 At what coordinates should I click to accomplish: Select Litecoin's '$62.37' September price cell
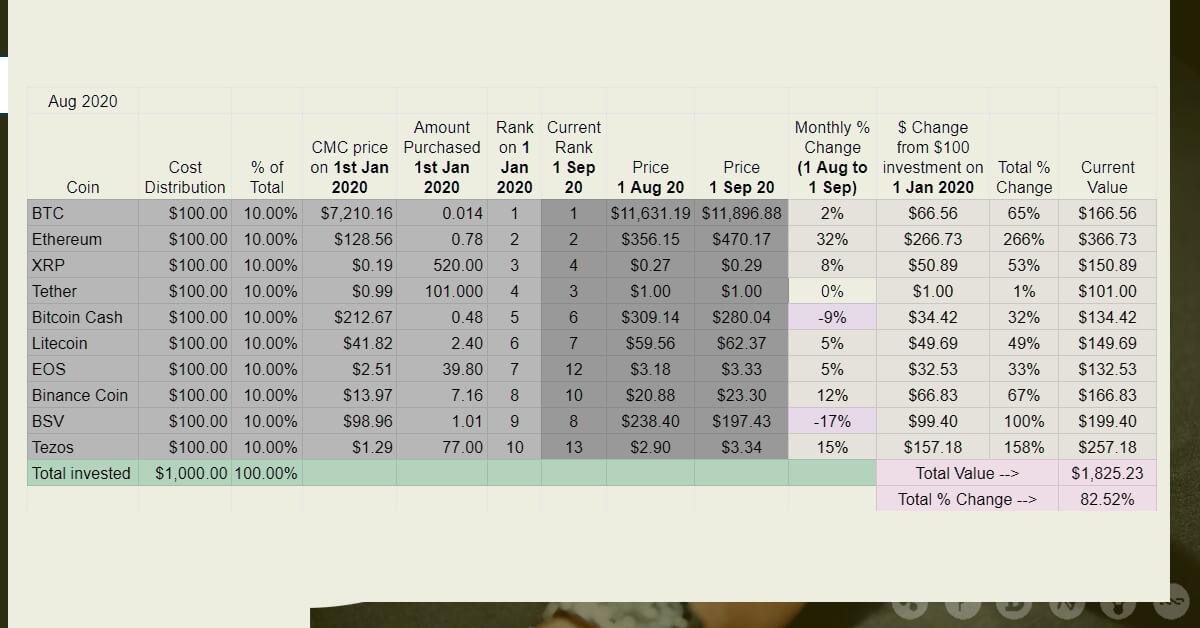point(741,343)
